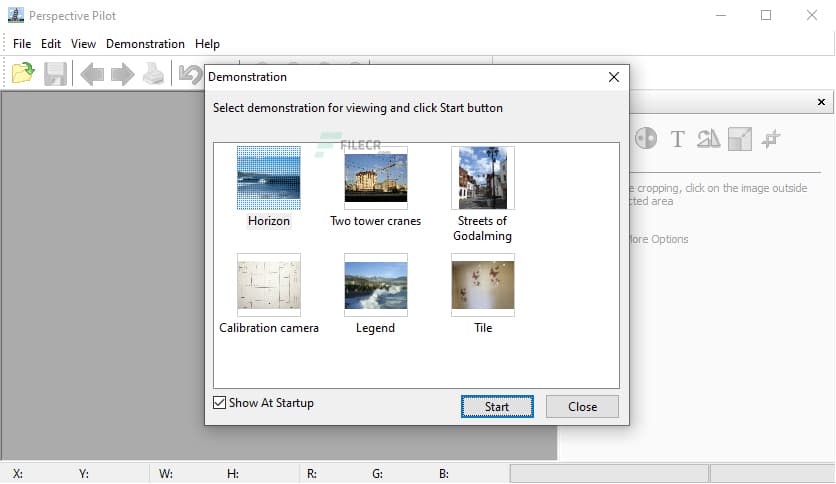This screenshot has width=836, height=484.
Task: Select the Crop tool icon
Action: click(x=770, y=139)
